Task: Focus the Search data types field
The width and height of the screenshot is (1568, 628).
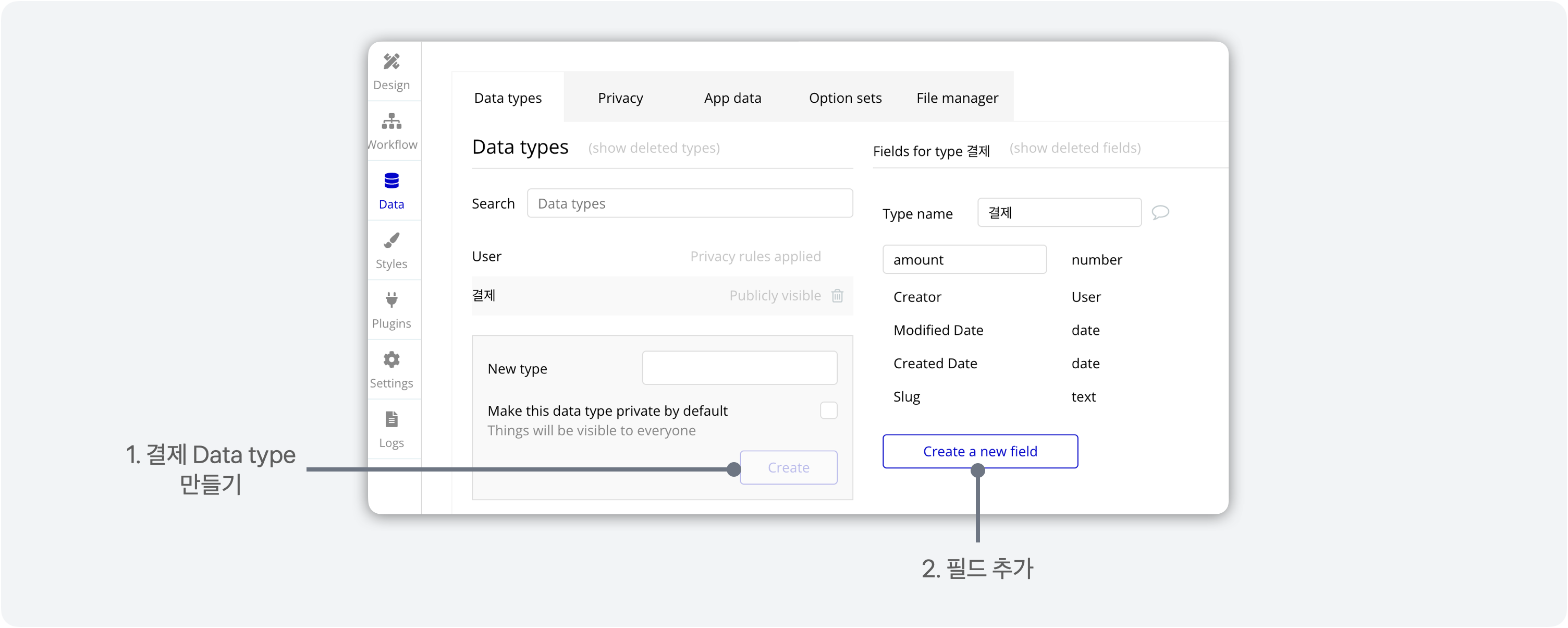Action: click(690, 203)
